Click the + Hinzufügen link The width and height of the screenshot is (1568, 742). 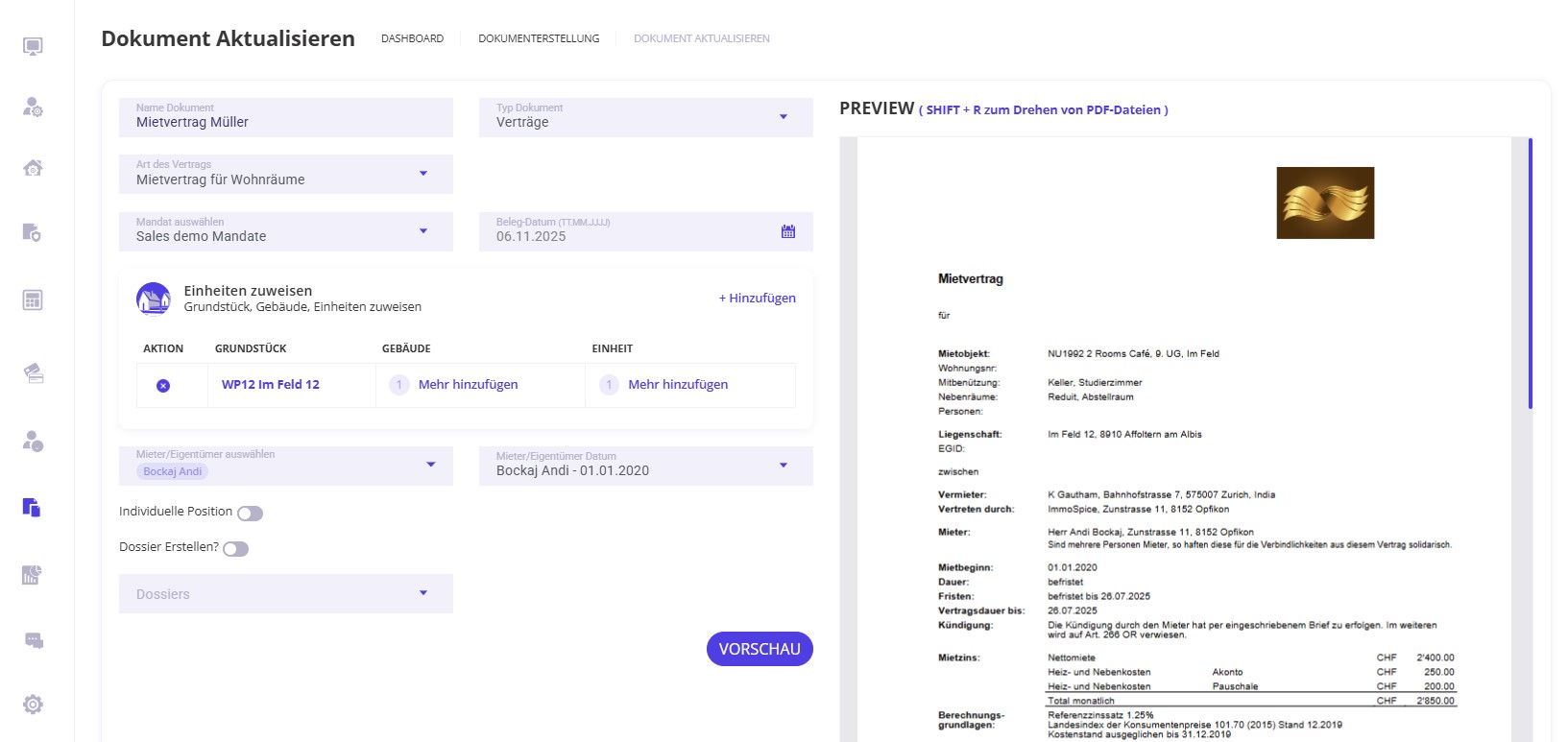pos(757,299)
